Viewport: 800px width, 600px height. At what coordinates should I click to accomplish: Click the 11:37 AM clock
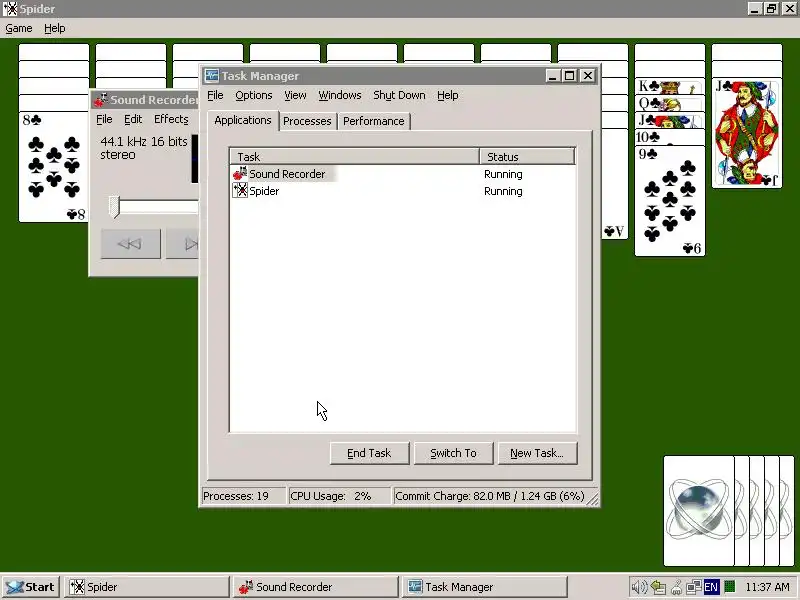[767, 587]
